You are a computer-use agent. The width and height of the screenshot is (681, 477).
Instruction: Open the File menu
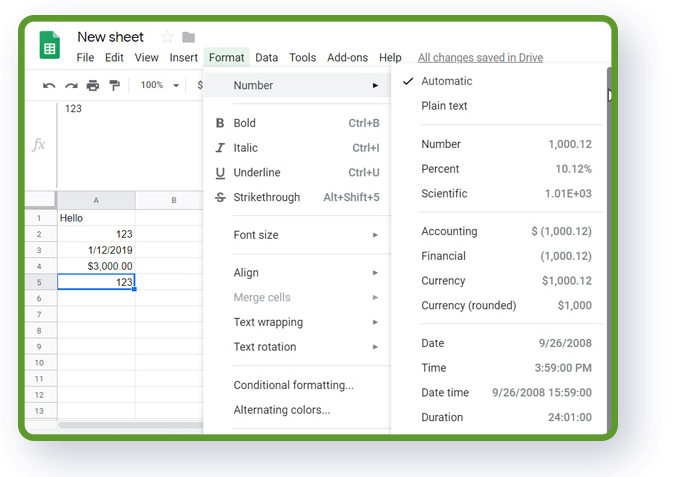point(85,57)
